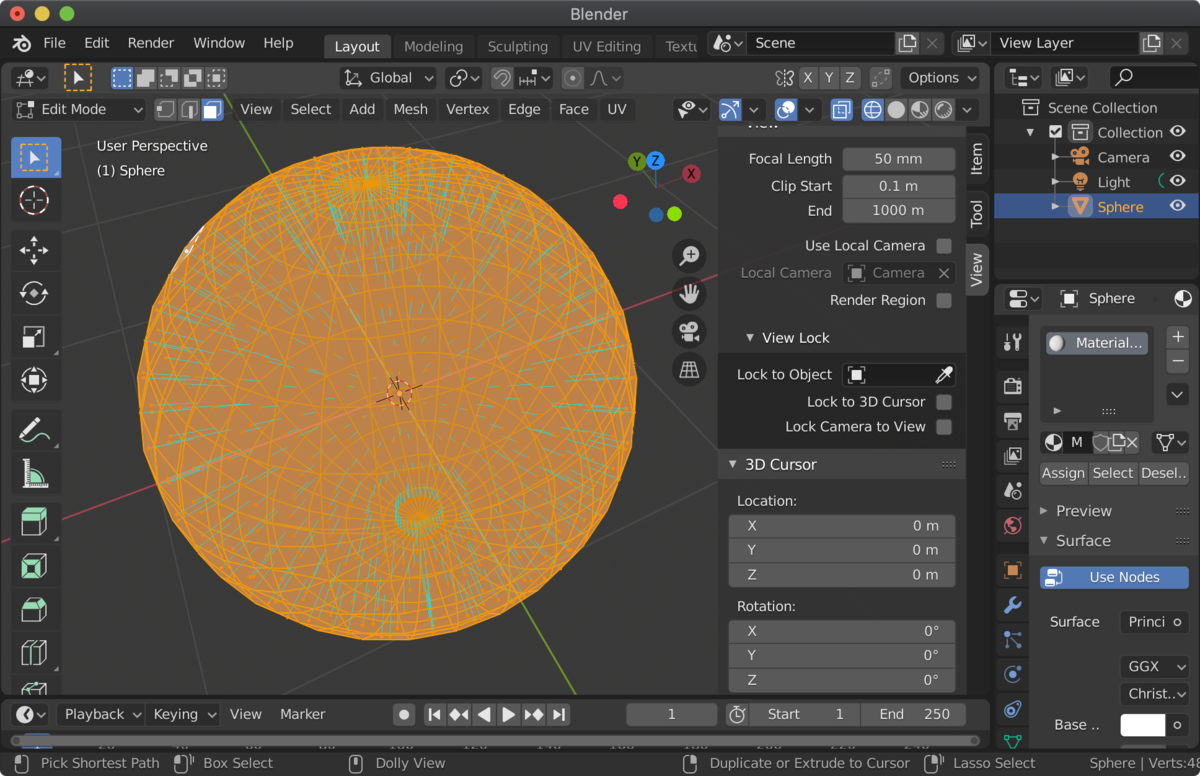
Task: Switch to face select mode
Action: pos(212,109)
